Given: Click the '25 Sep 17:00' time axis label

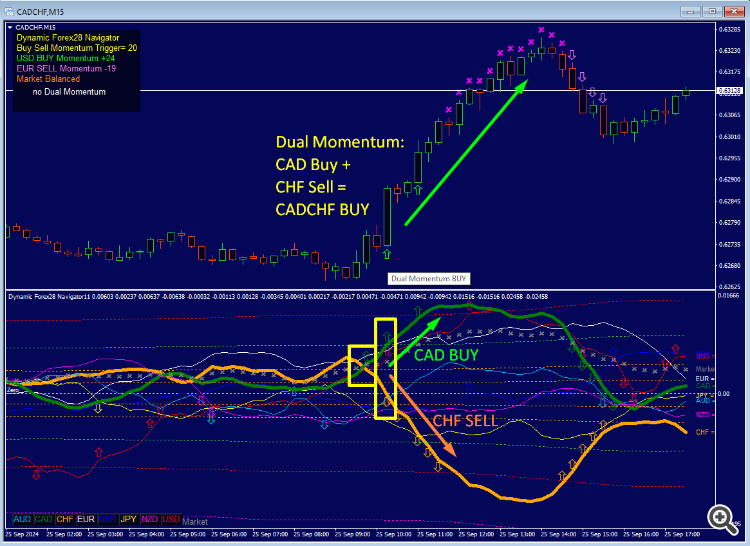Looking at the screenshot, I should (x=682, y=535).
